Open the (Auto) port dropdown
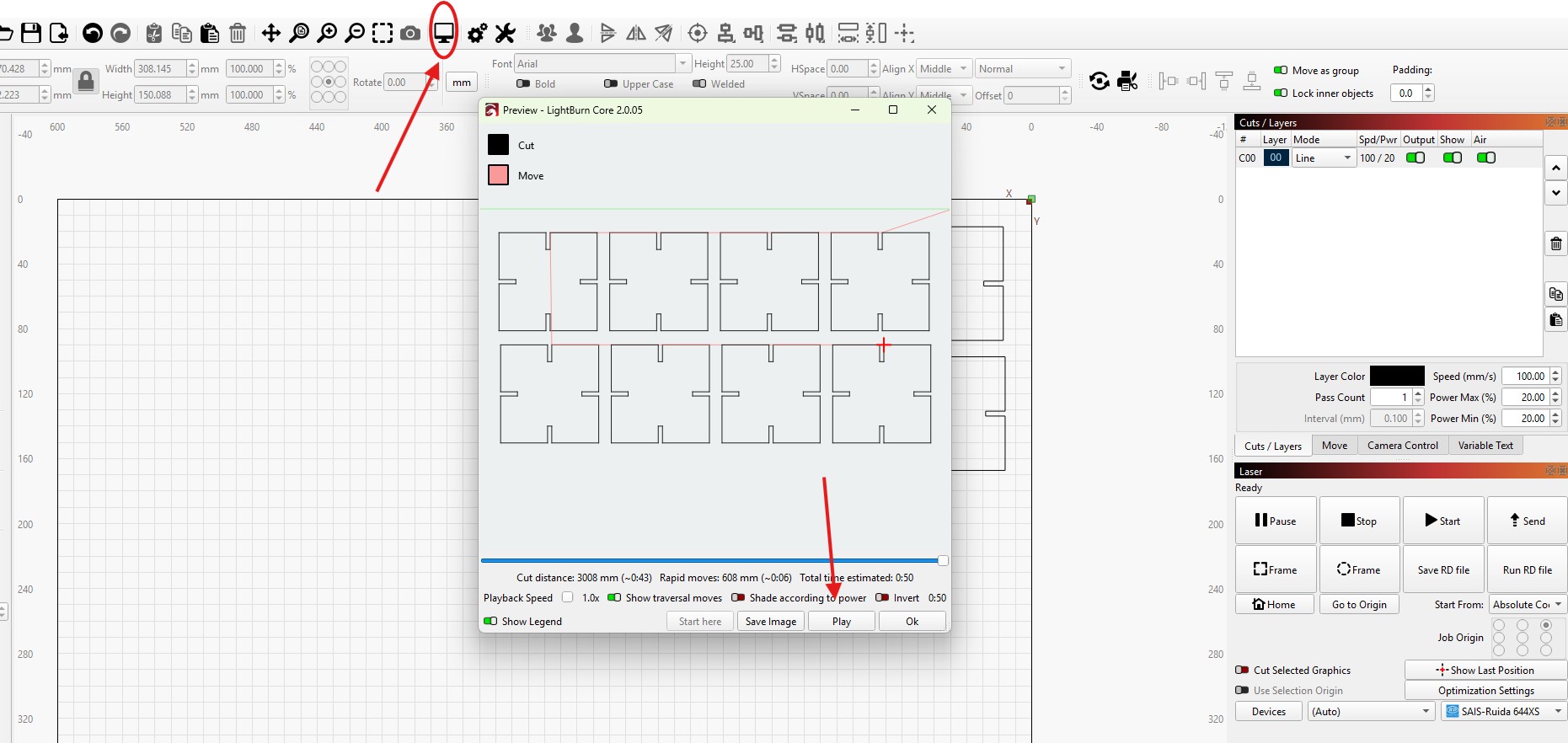Image resolution: width=1568 pixels, height=743 pixels. (x=1371, y=711)
